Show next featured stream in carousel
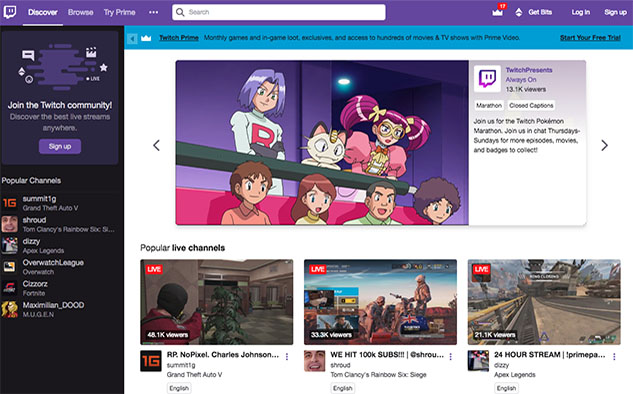The image size is (633, 394). tap(604, 145)
